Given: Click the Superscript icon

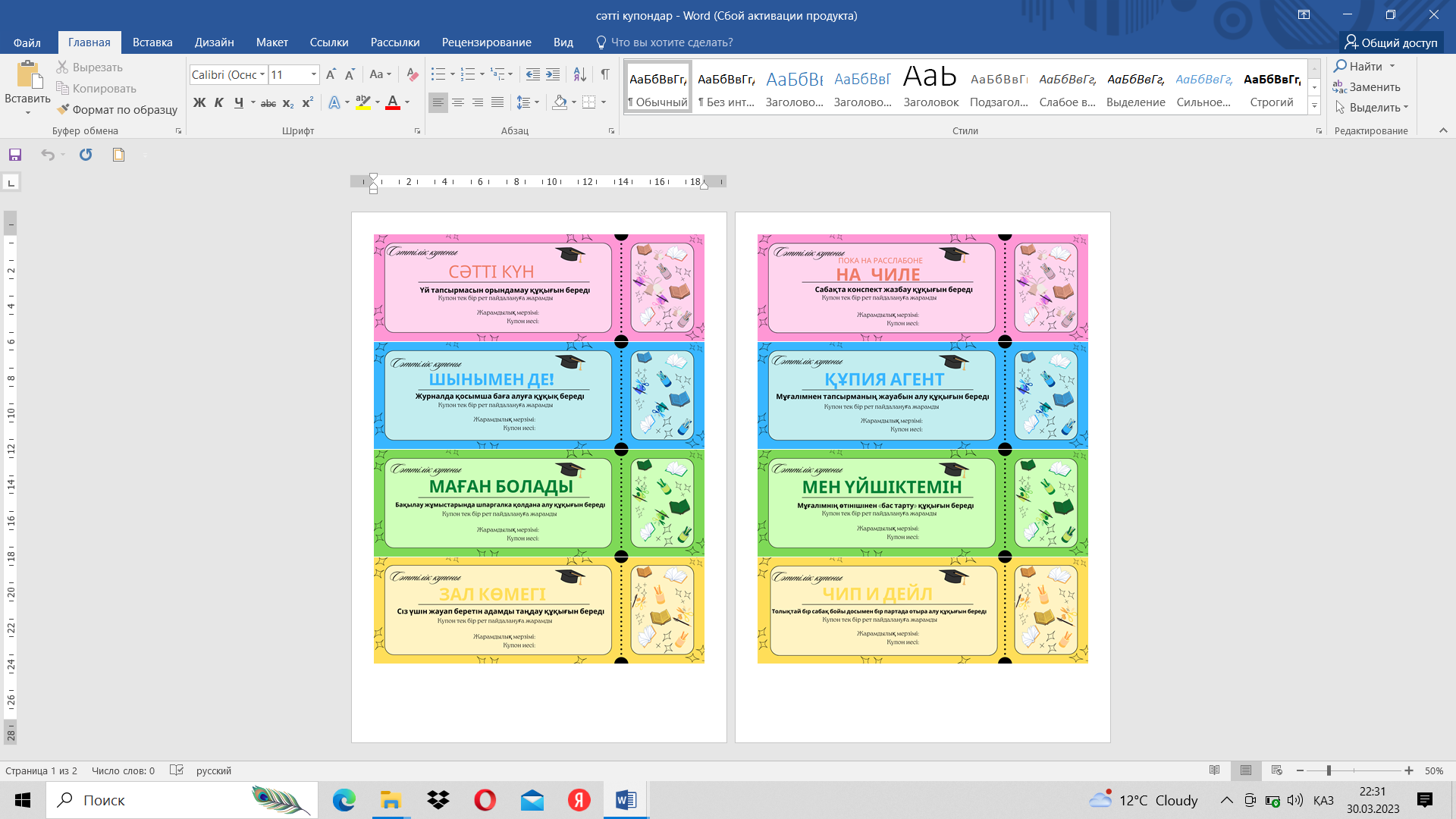Looking at the screenshot, I should coord(307,102).
